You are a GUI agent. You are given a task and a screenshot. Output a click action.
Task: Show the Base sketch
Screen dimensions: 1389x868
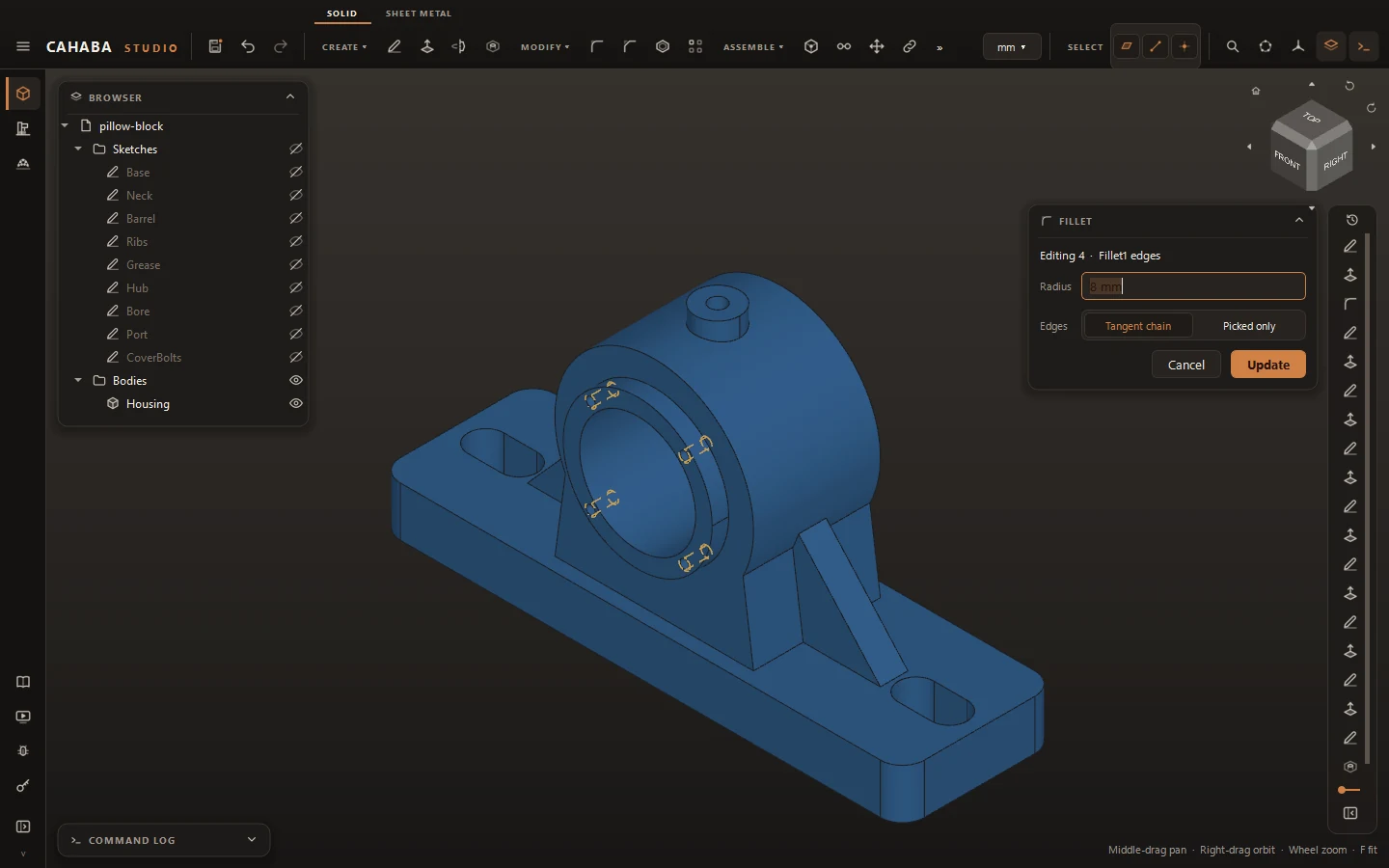296,172
